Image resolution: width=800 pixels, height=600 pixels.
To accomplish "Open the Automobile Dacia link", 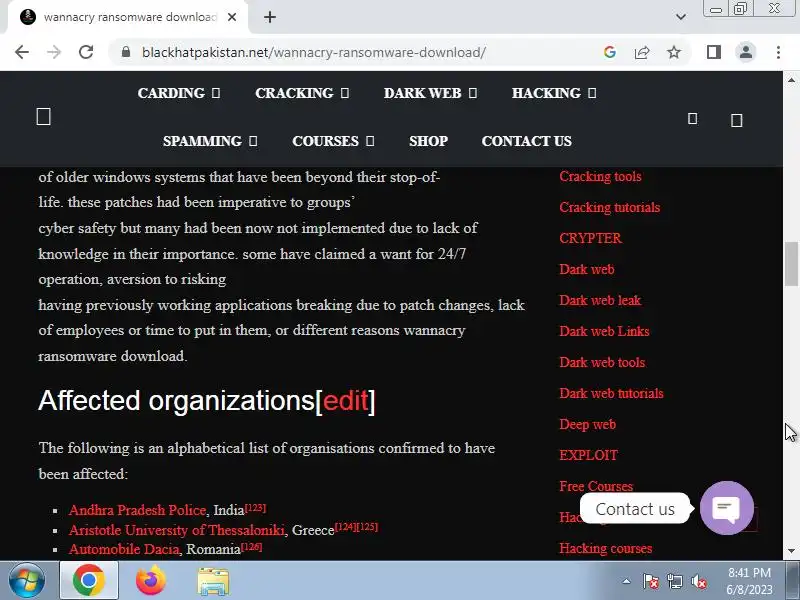I will click(x=124, y=549).
